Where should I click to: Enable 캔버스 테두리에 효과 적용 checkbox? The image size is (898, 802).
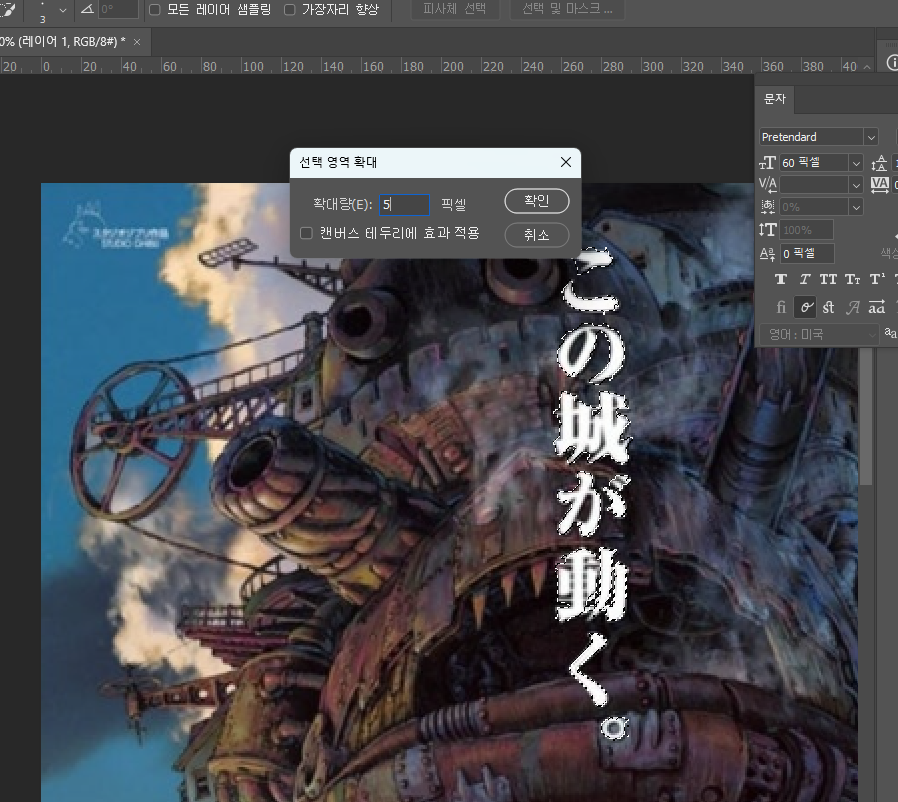(x=306, y=233)
